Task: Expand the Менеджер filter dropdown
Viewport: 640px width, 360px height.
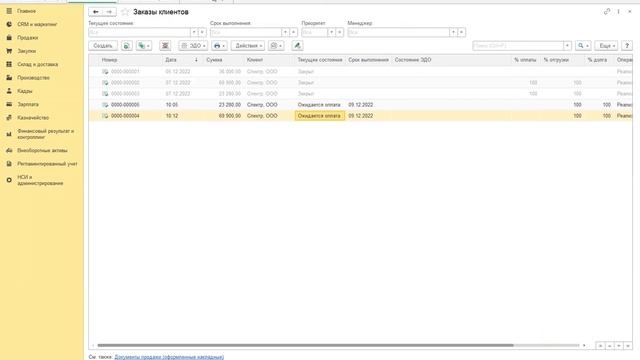Action: (x=453, y=32)
